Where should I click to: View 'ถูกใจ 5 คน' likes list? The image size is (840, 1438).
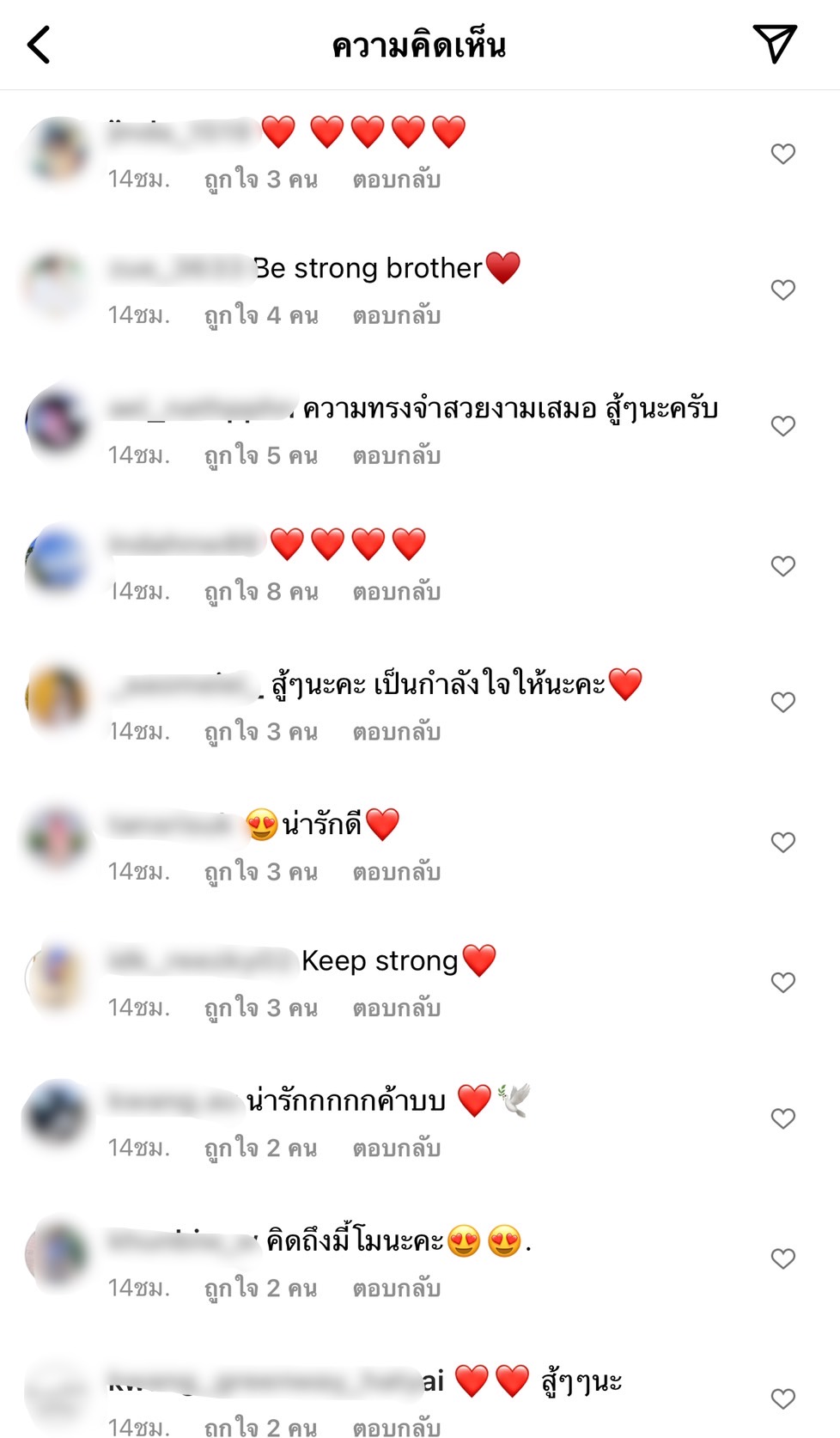pyautogui.click(x=261, y=455)
